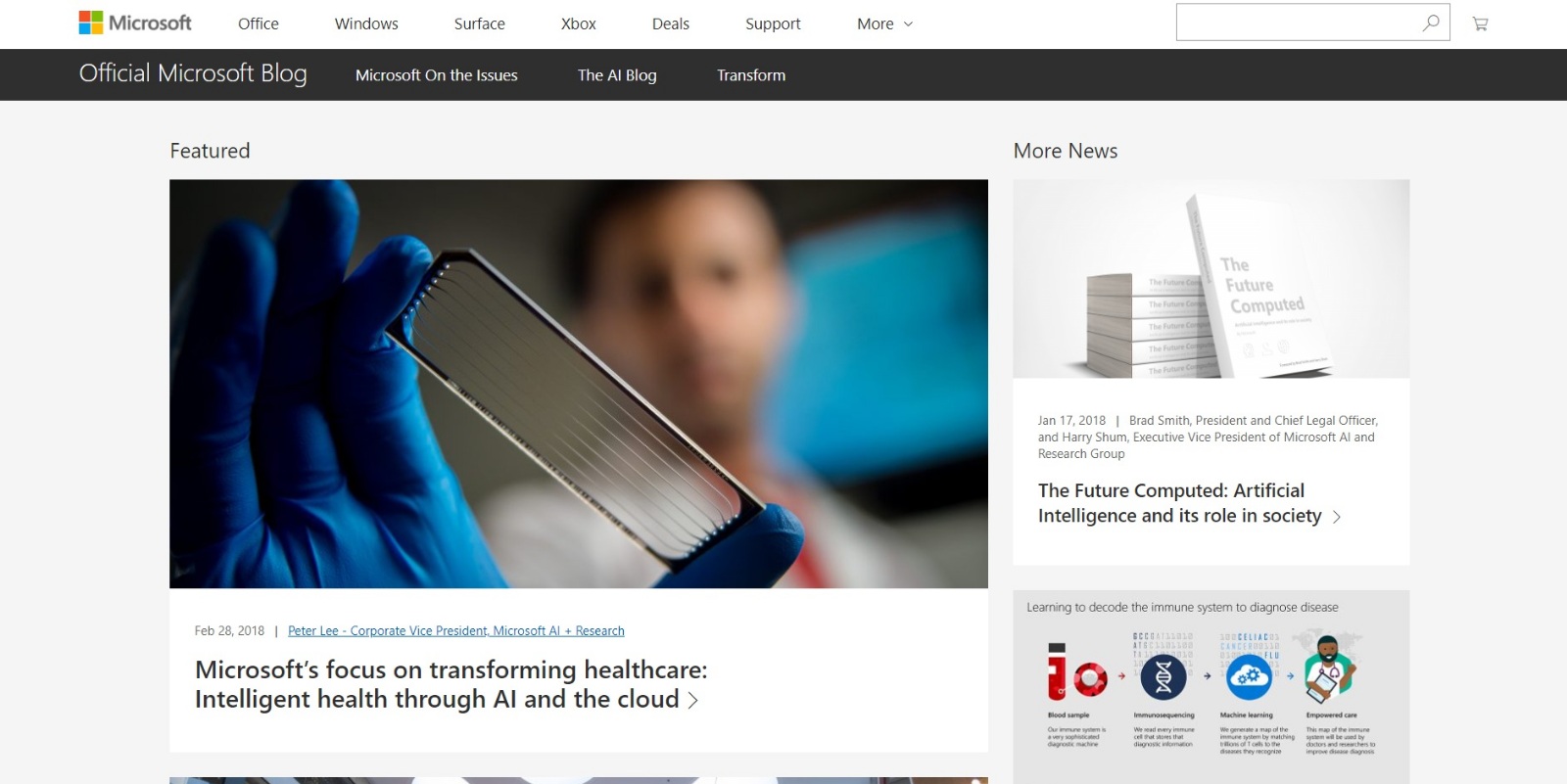Go to Surface section
The width and height of the screenshot is (1567, 784).
click(480, 23)
